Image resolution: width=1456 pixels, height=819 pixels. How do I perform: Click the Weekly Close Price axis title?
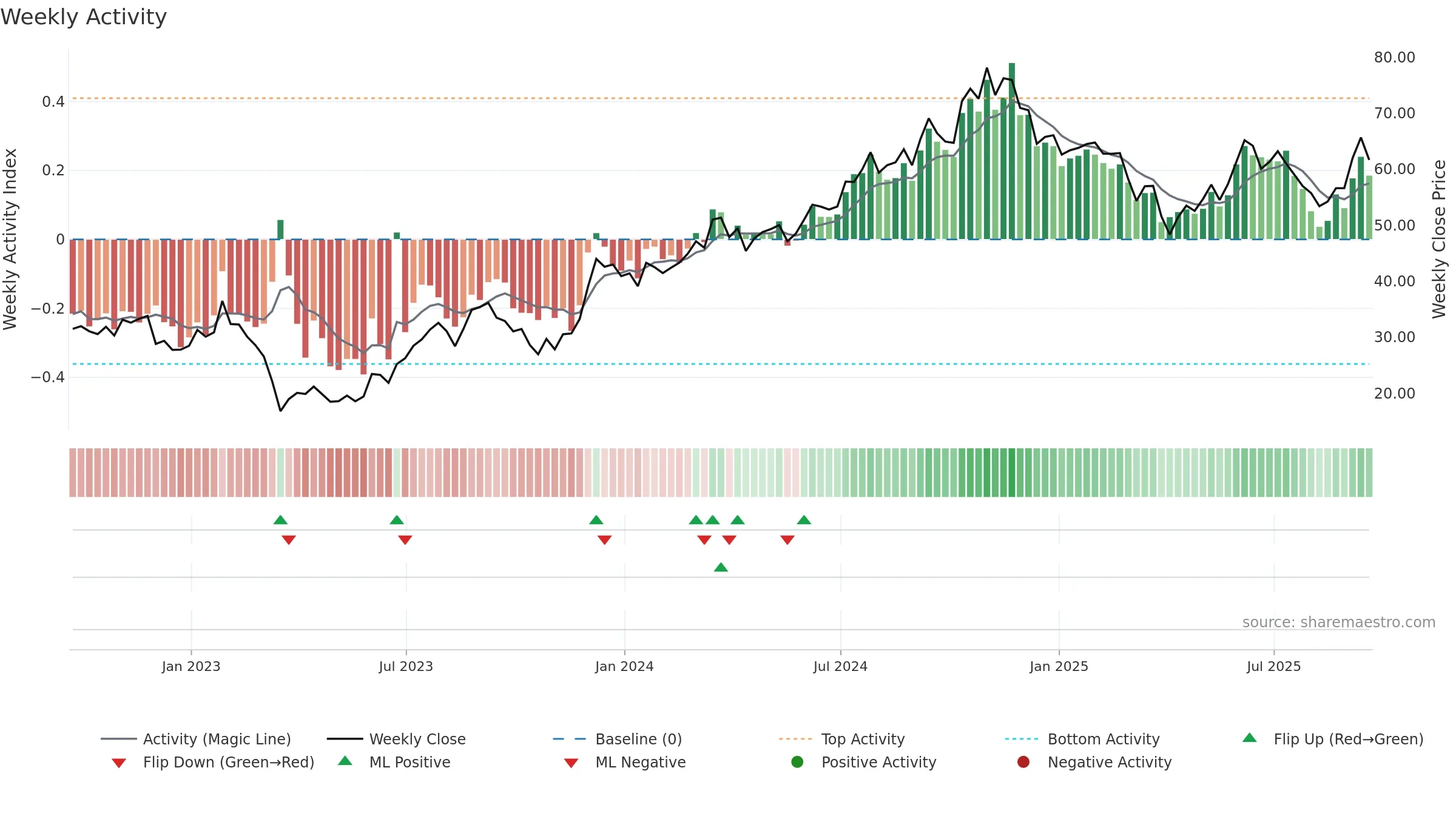[1439, 239]
